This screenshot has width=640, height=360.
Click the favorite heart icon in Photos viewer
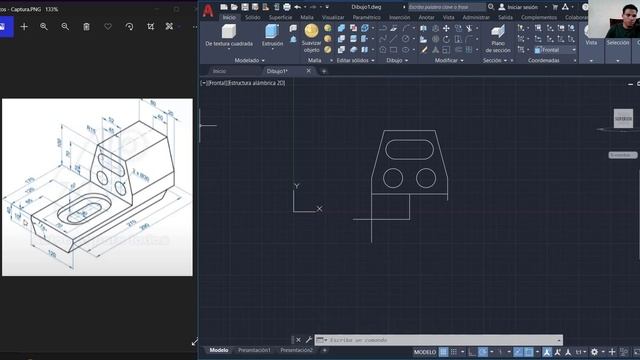point(108,27)
